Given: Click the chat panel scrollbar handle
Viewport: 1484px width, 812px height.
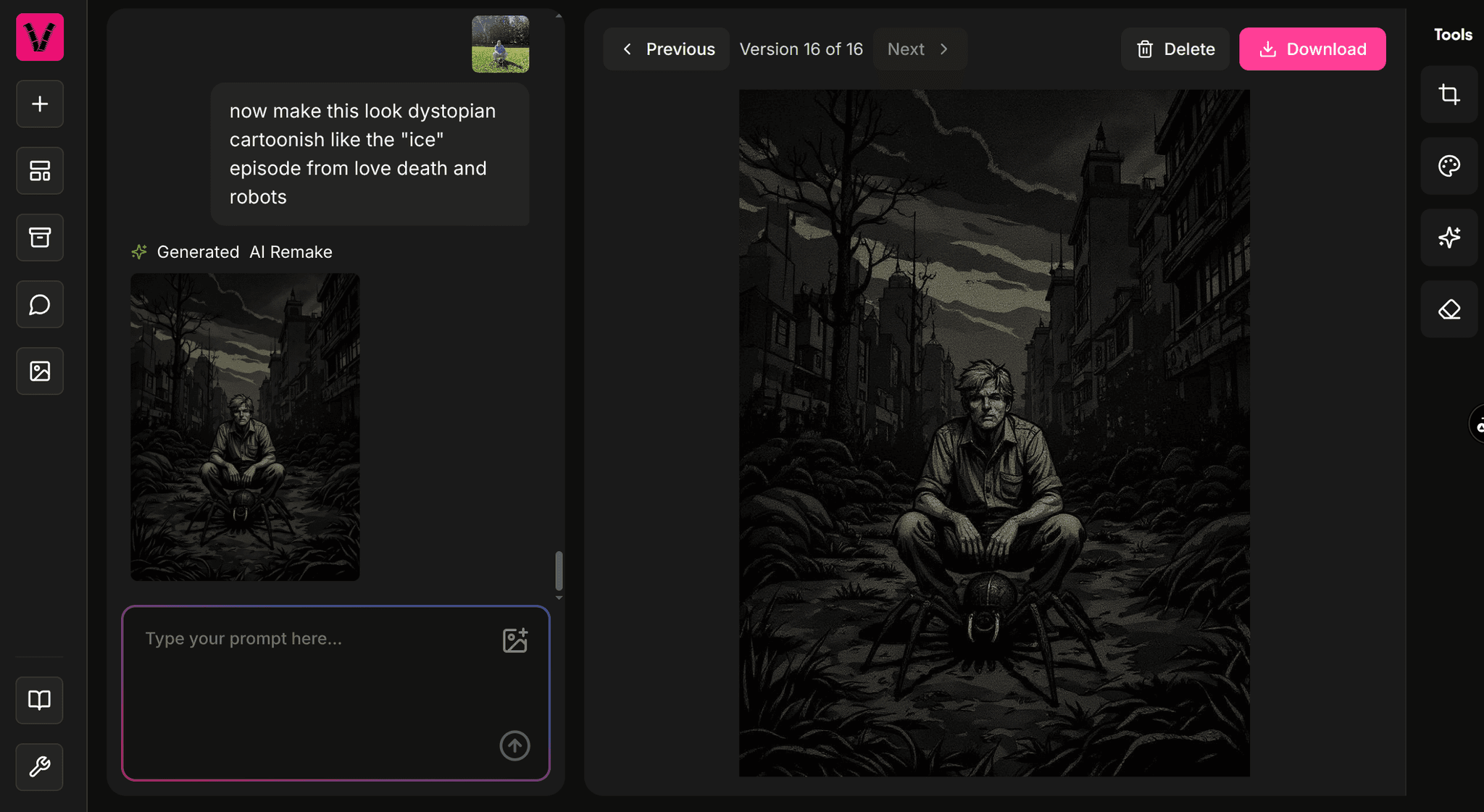Looking at the screenshot, I should pyautogui.click(x=559, y=571).
